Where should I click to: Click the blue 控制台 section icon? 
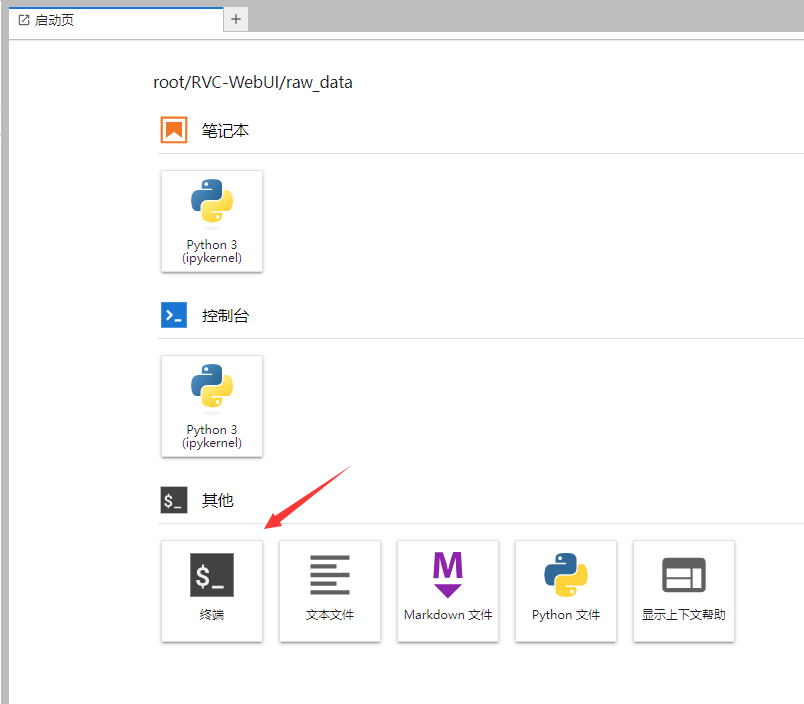tap(174, 315)
